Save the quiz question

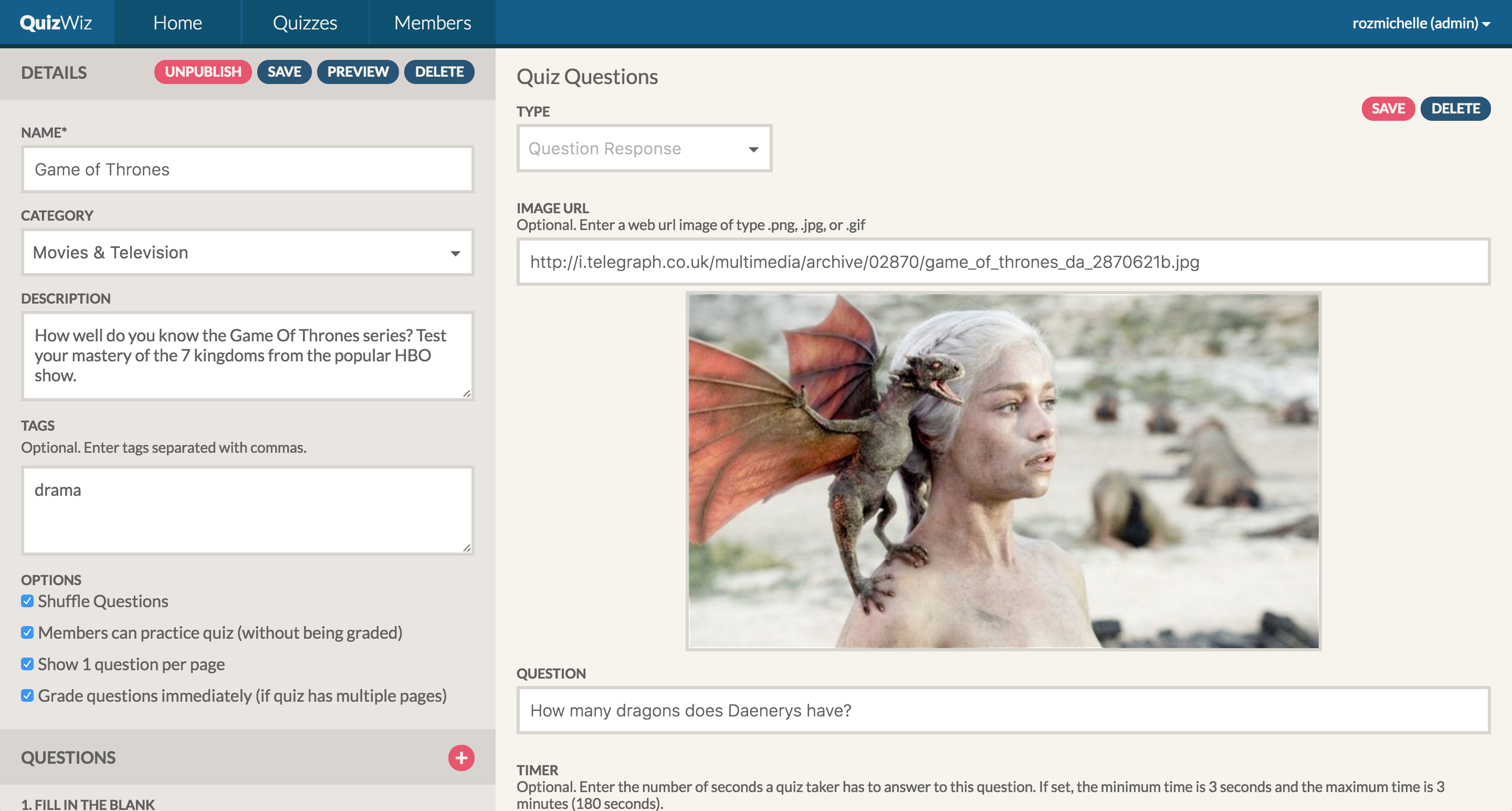[1388, 109]
